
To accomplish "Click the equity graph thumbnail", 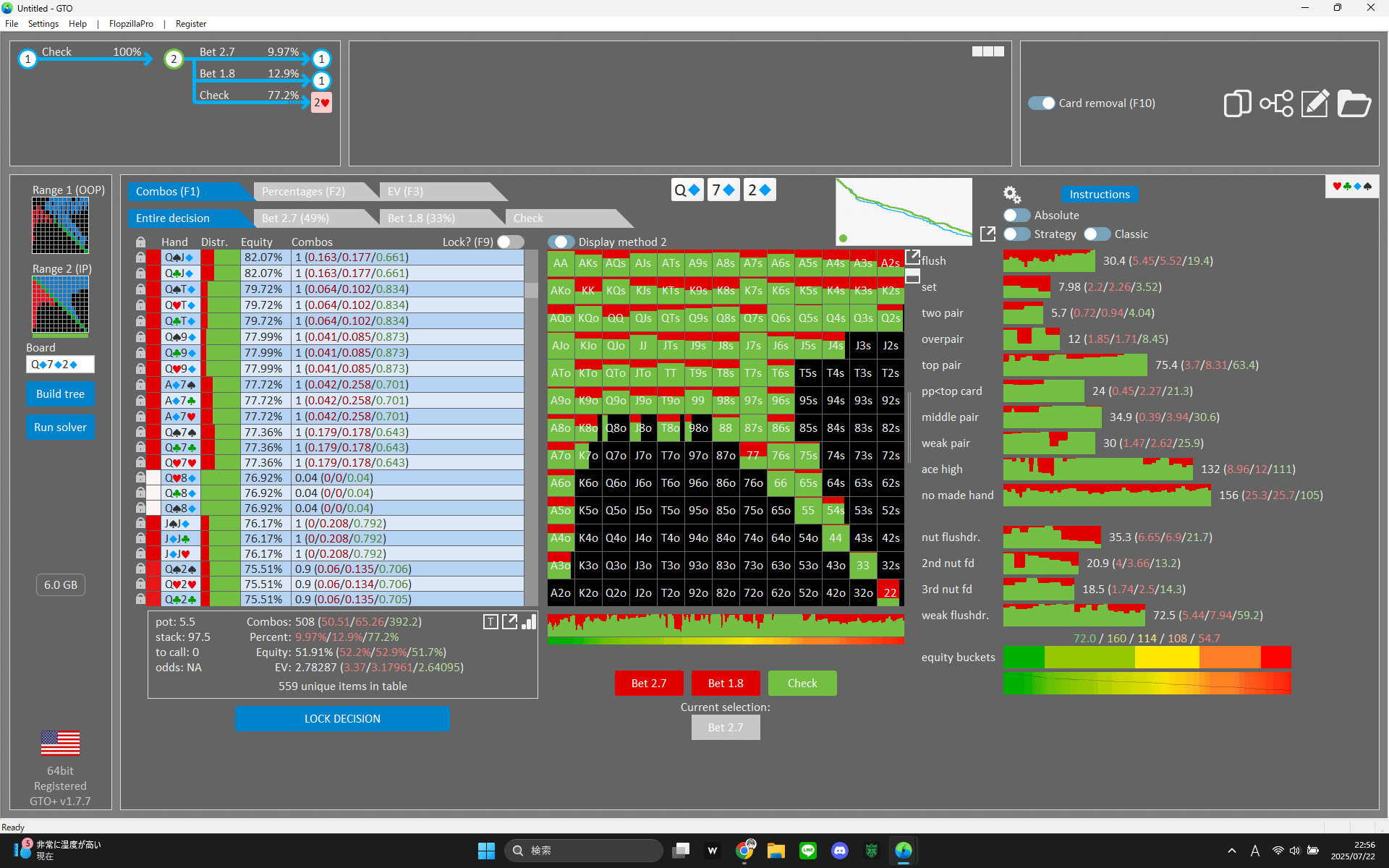I will click(904, 212).
